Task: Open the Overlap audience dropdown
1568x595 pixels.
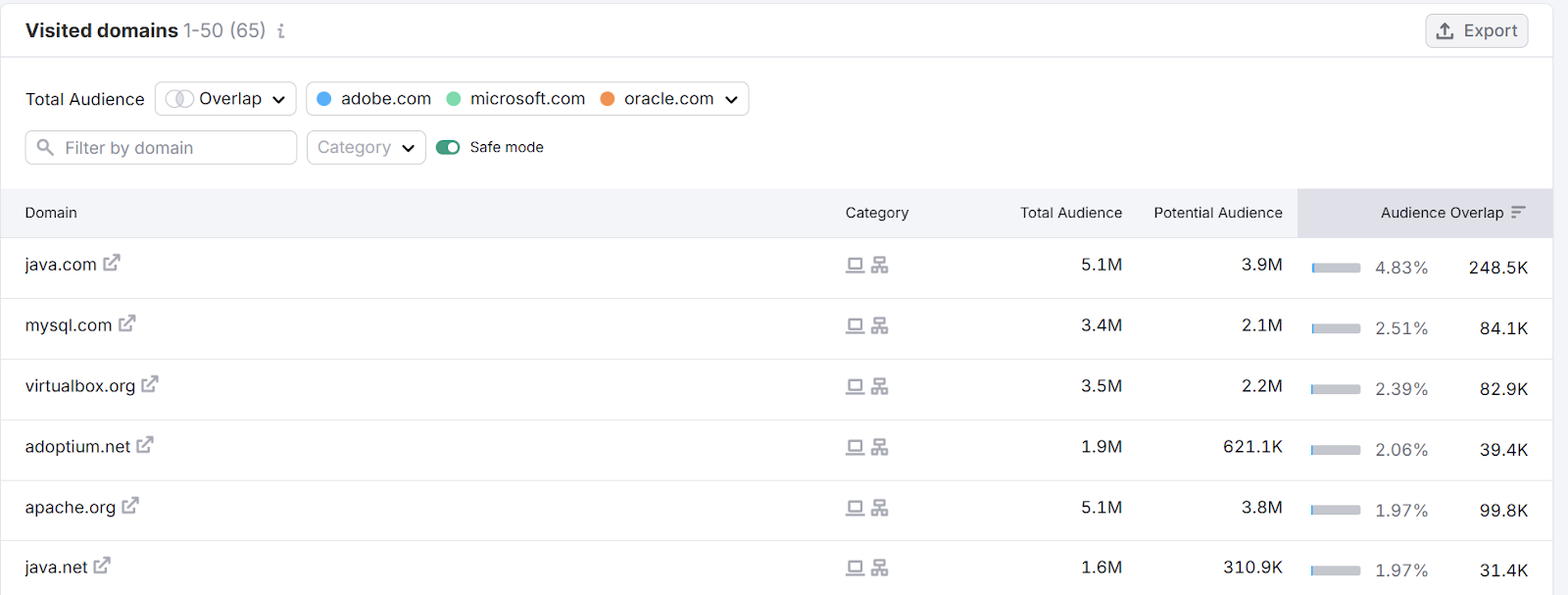Action: [x=225, y=99]
